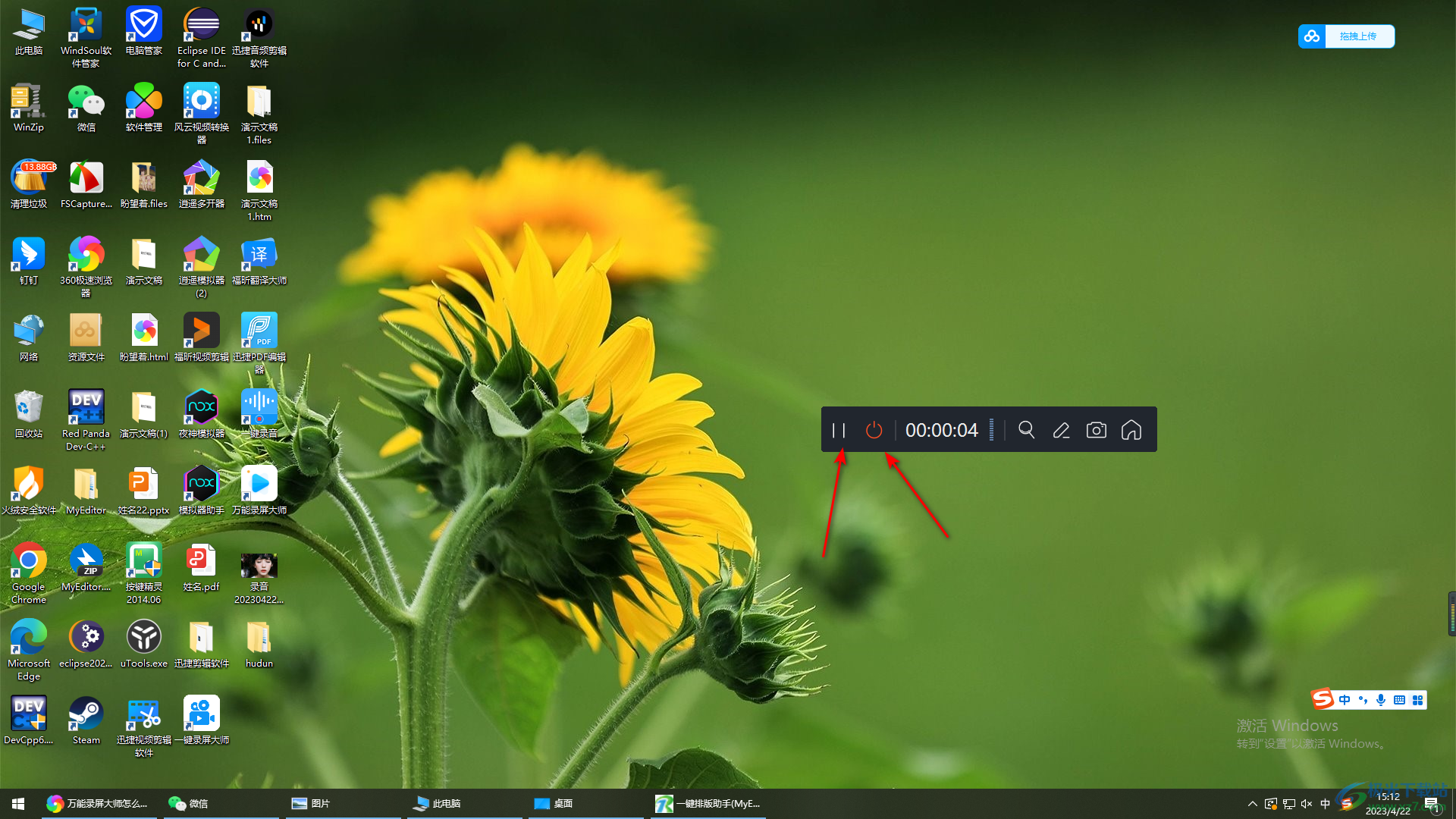Click recording timer input field 00:00:04
Image resolution: width=1456 pixels, height=819 pixels.
pyautogui.click(x=942, y=430)
